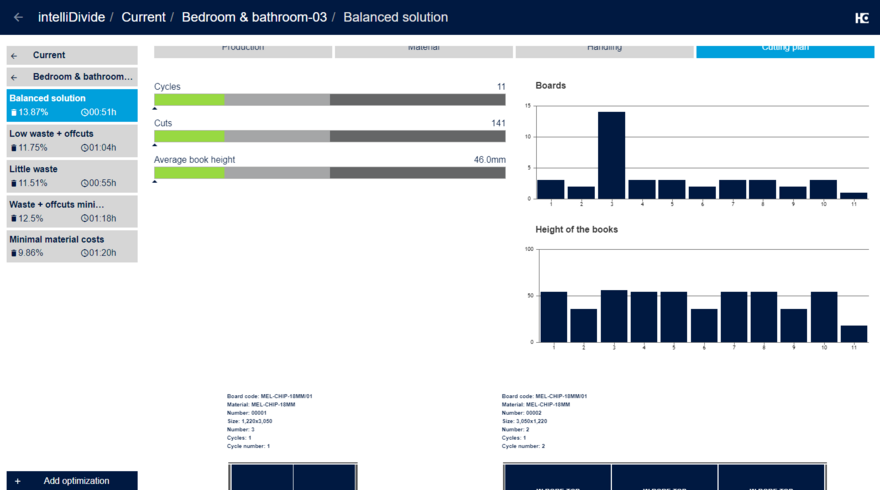Click 01:20h time value

point(103,253)
